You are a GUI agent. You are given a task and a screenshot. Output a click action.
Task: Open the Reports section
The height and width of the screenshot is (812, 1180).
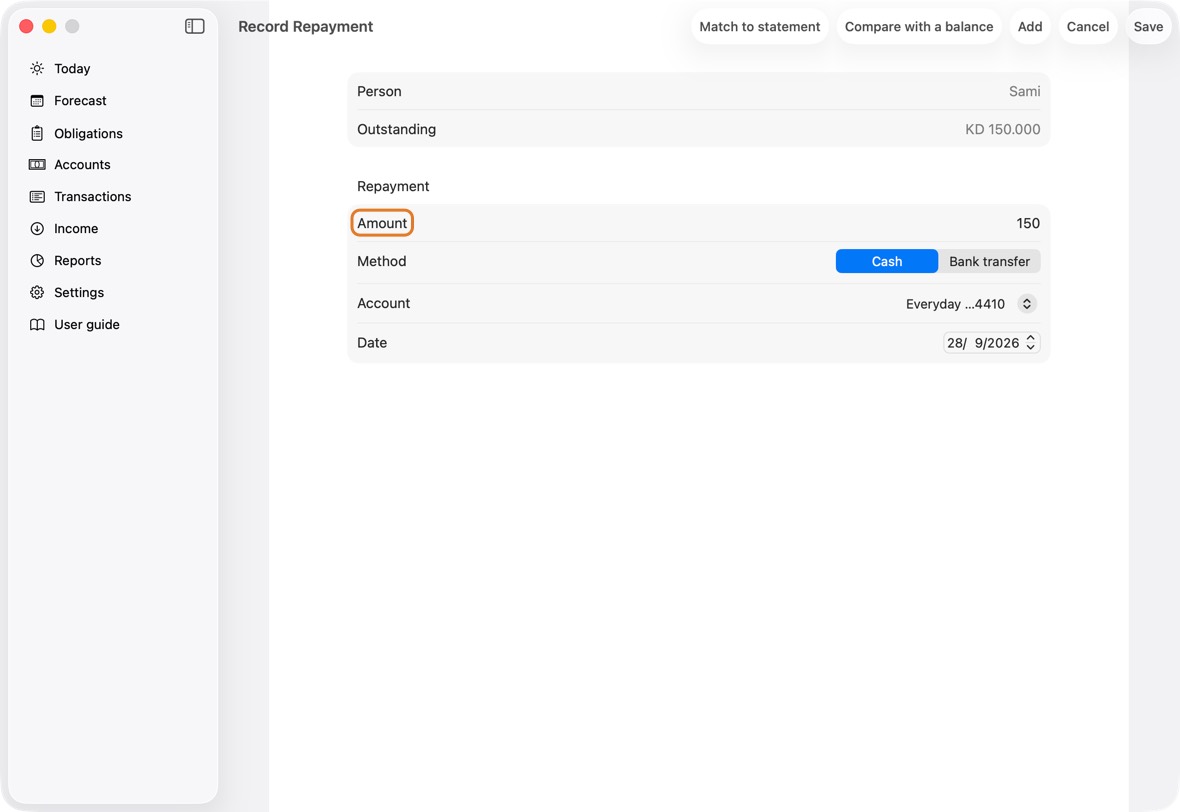click(x=78, y=260)
